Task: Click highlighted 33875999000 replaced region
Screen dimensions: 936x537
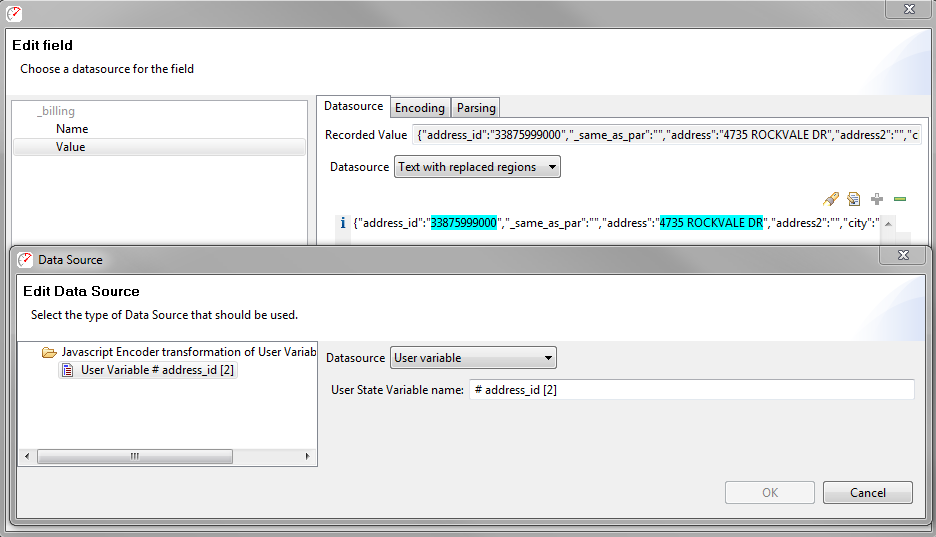Action: (x=464, y=223)
